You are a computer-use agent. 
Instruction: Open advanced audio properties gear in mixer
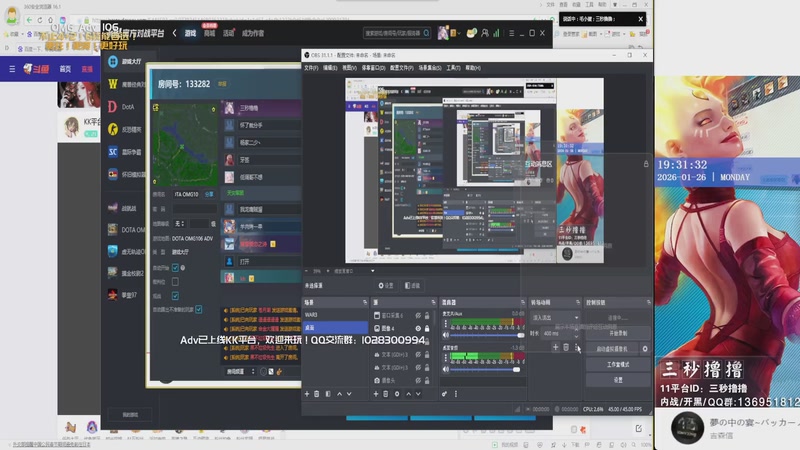444,394
